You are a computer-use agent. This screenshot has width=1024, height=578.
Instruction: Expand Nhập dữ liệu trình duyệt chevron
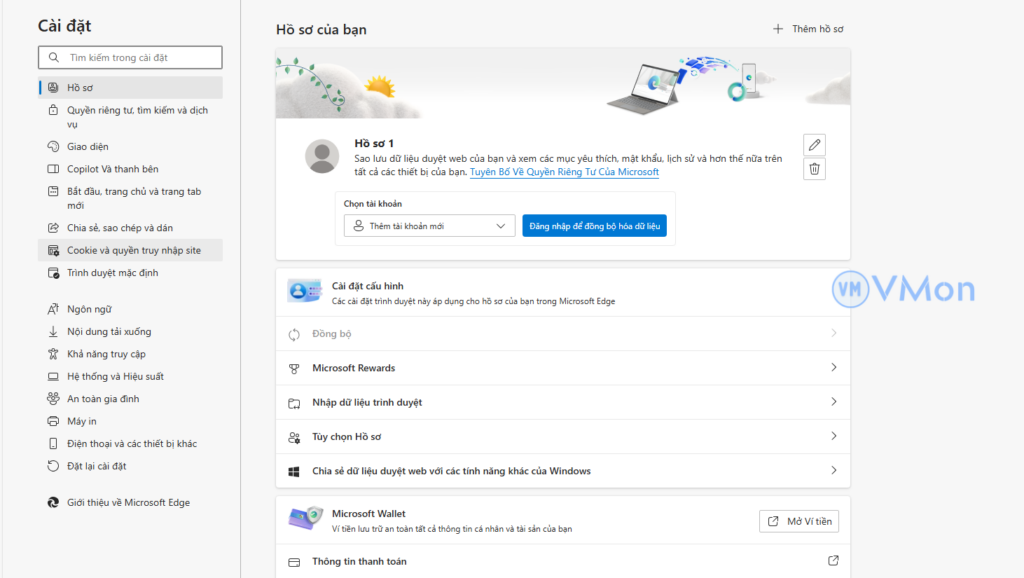[x=833, y=402]
